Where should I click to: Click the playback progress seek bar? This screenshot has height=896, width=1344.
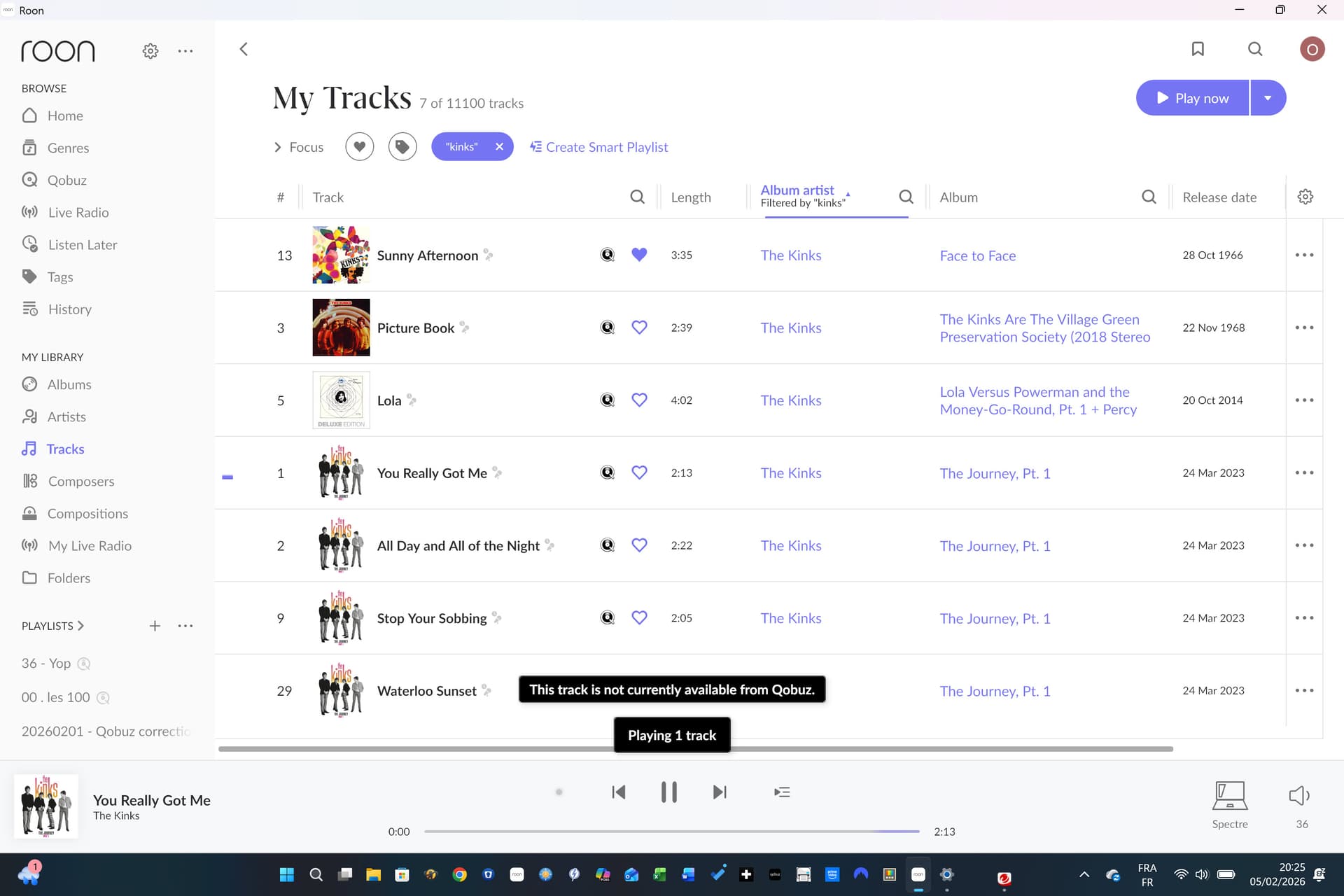(x=671, y=832)
